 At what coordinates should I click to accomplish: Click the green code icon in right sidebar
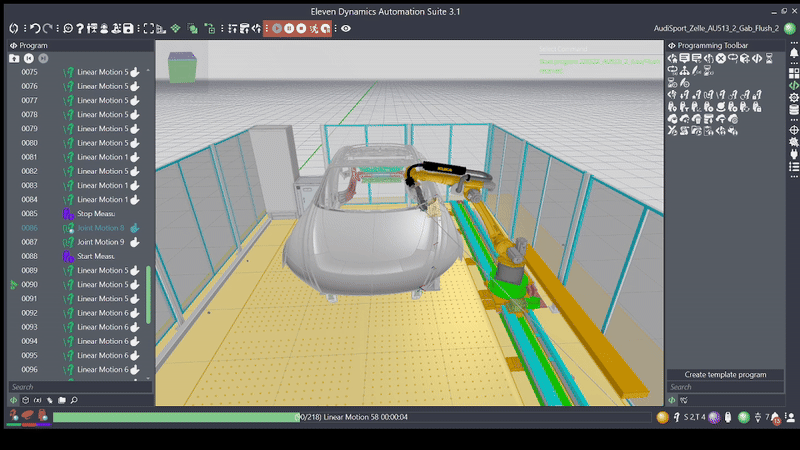794,85
